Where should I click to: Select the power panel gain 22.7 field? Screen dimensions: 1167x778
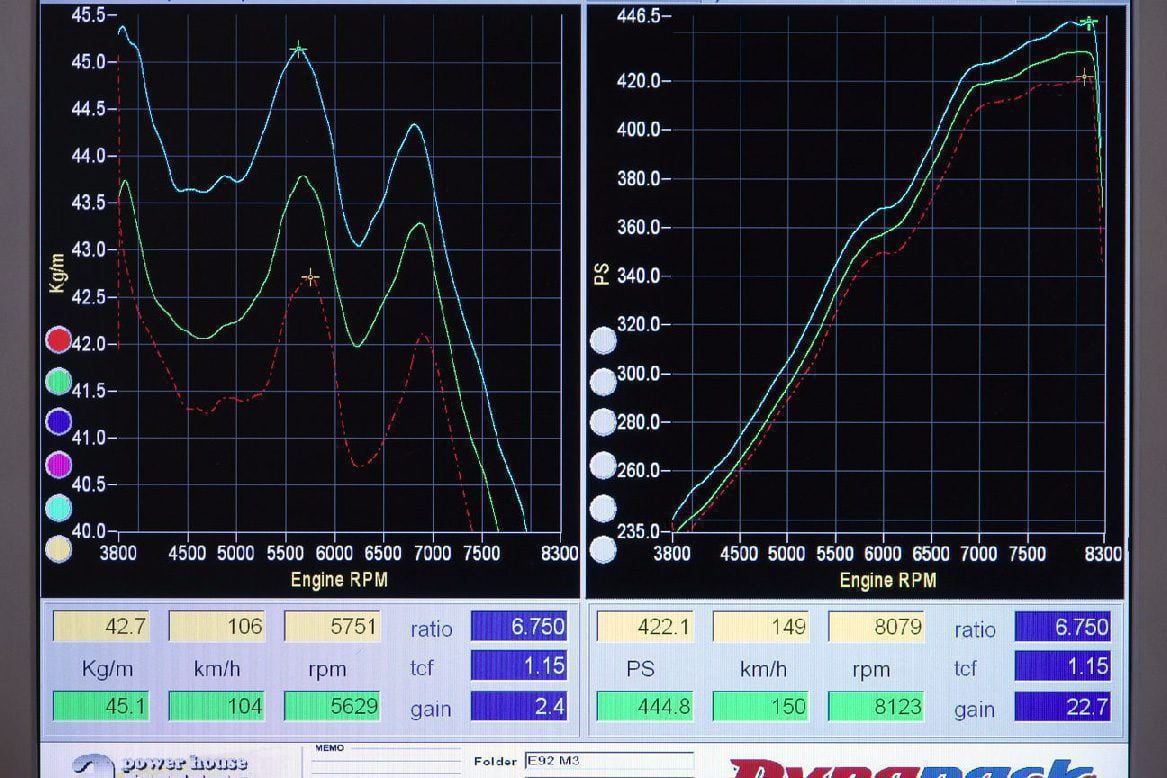point(1062,707)
